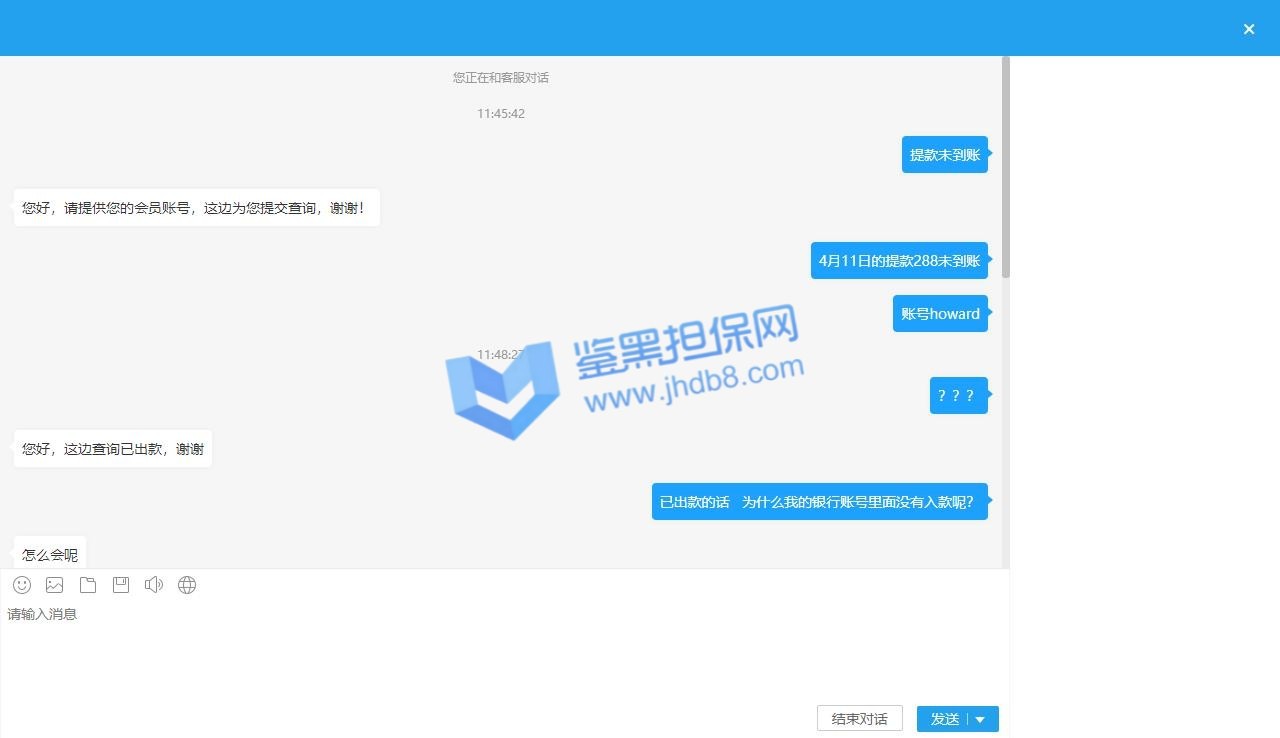Toggle the sound speaker icon
This screenshot has width=1280, height=738.
[153, 585]
